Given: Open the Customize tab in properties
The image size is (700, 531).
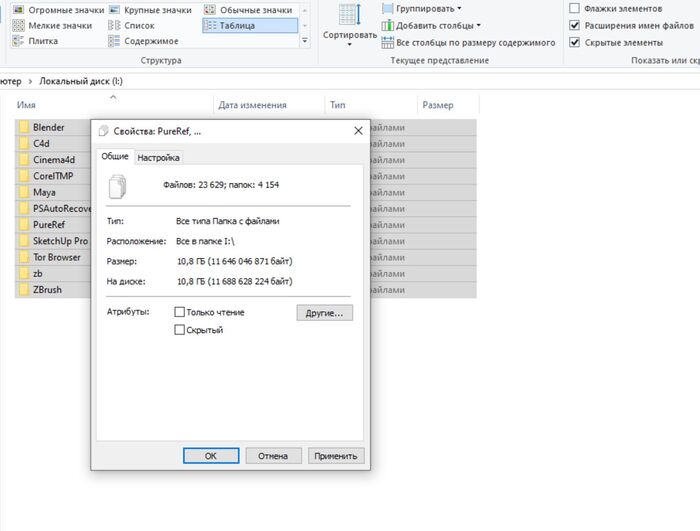Looking at the screenshot, I should pyautogui.click(x=158, y=157).
